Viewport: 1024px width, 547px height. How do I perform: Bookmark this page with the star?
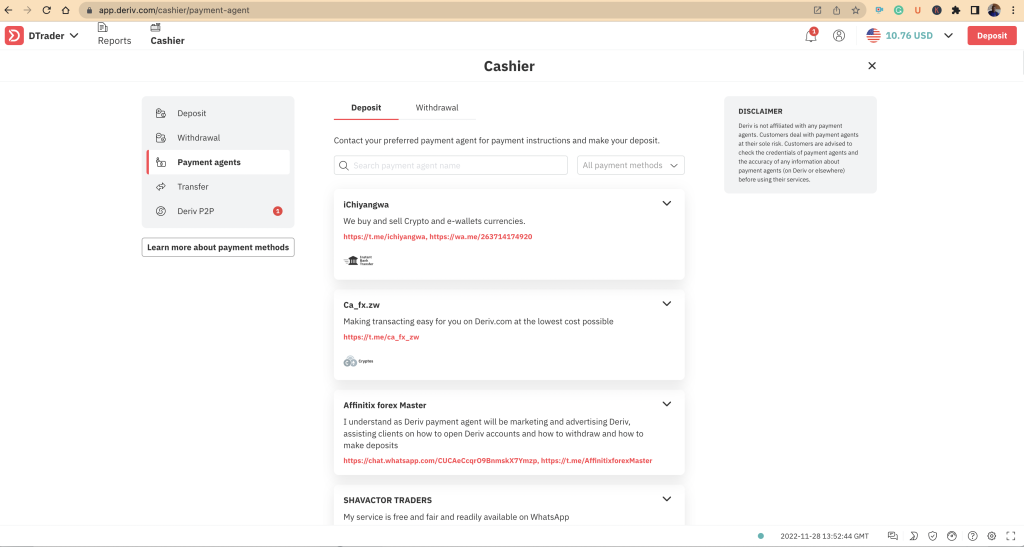(x=856, y=10)
